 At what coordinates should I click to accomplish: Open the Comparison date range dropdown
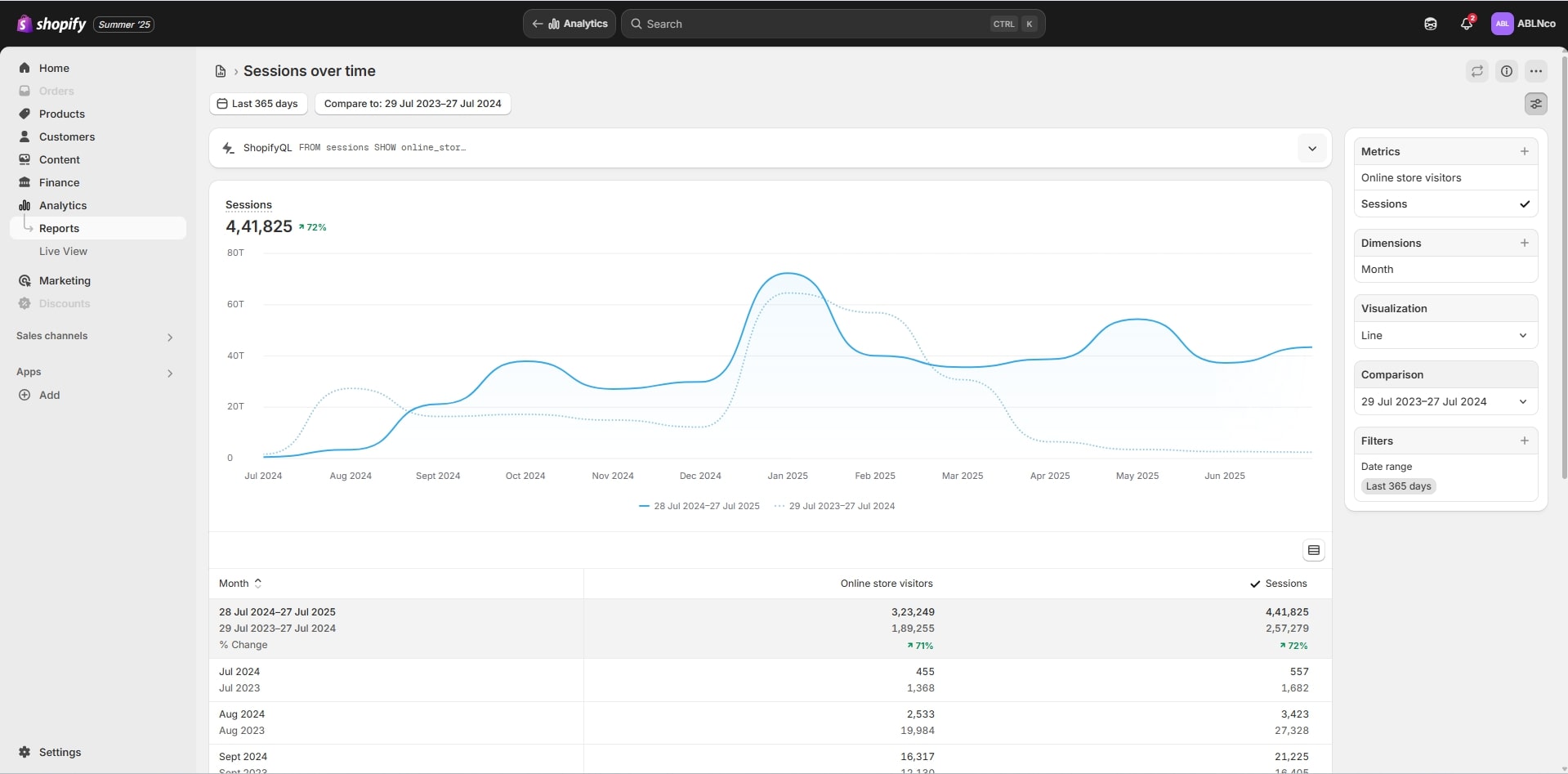click(1445, 401)
